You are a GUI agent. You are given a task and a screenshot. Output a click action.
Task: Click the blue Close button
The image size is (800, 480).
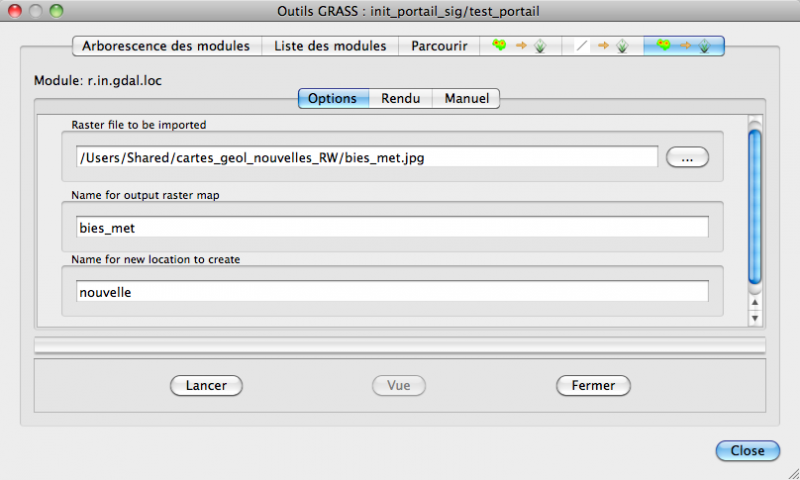click(x=747, y=451)
